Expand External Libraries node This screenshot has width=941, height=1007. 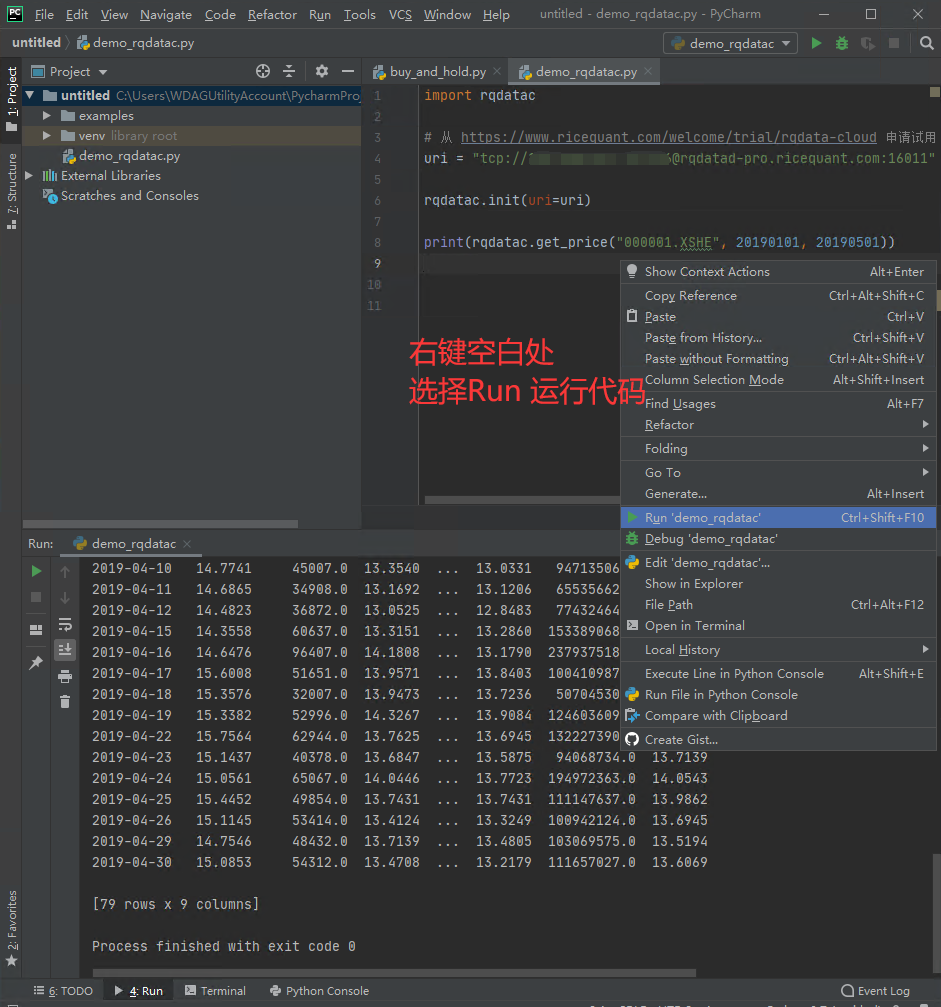[30, 175]
